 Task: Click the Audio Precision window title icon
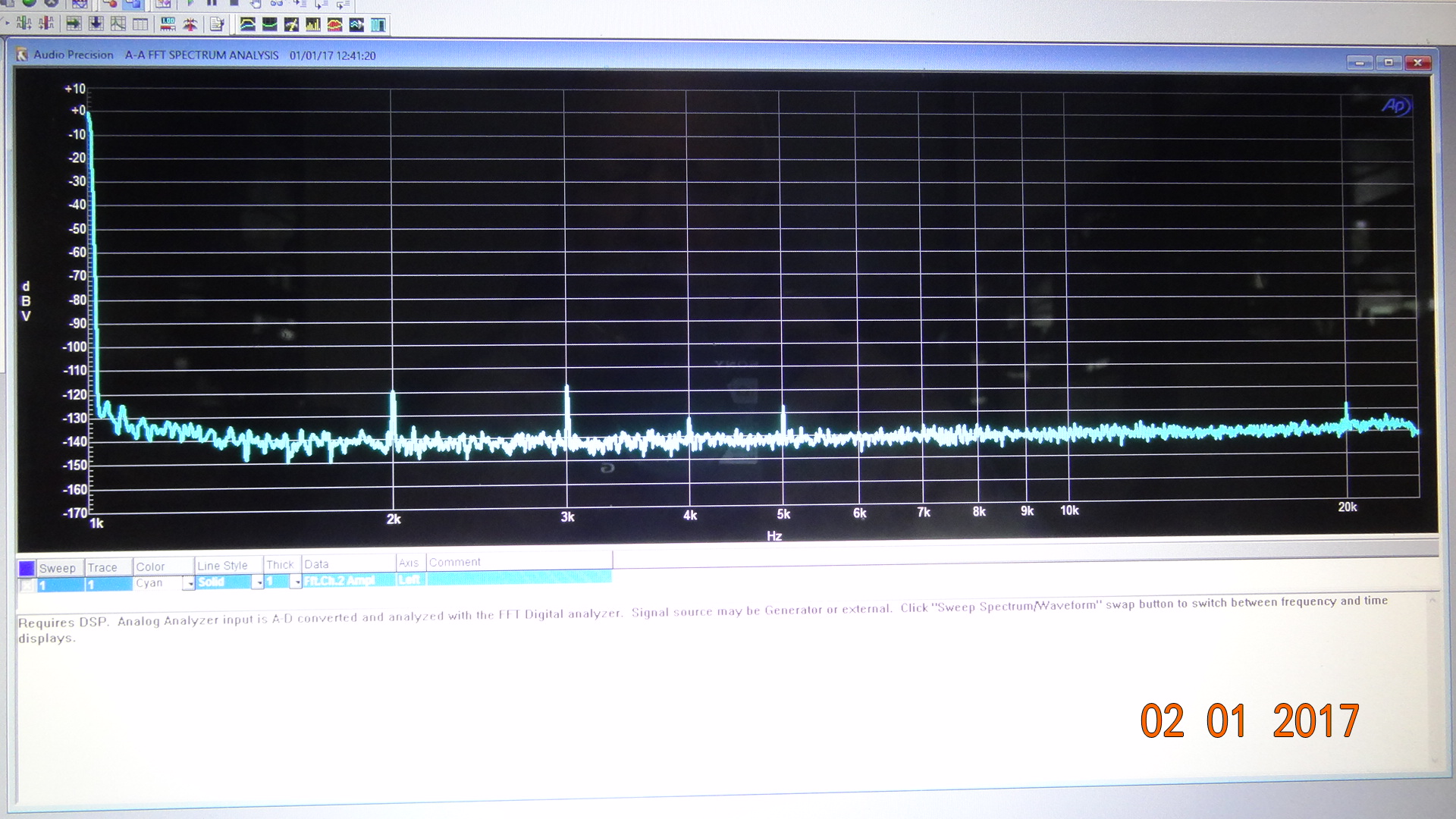[x=22, y=55]
